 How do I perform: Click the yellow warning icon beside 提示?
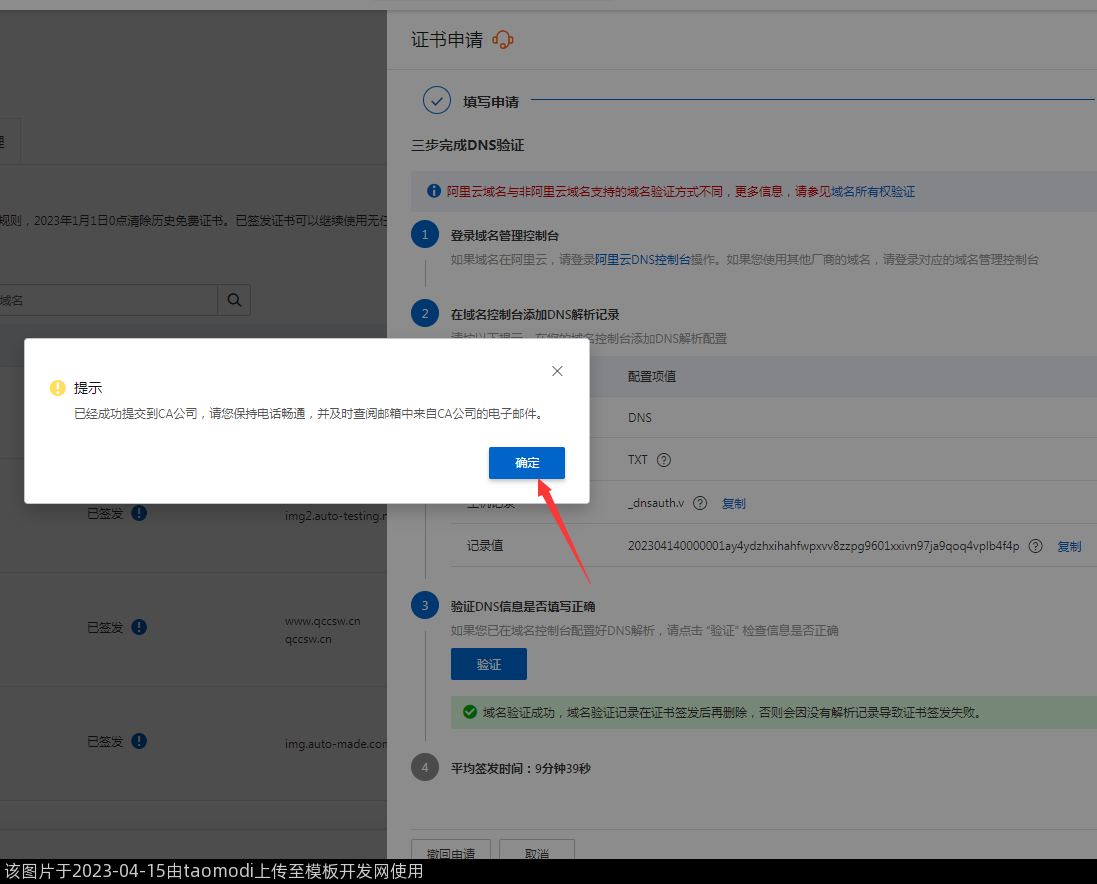click(58, 388)
